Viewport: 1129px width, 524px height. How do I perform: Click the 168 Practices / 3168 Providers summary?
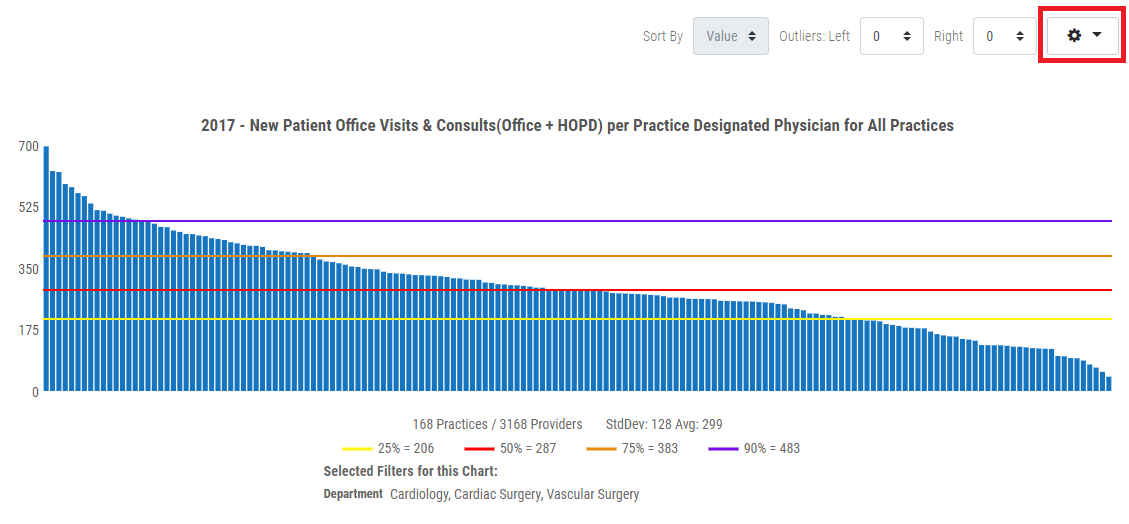[497, 424]
